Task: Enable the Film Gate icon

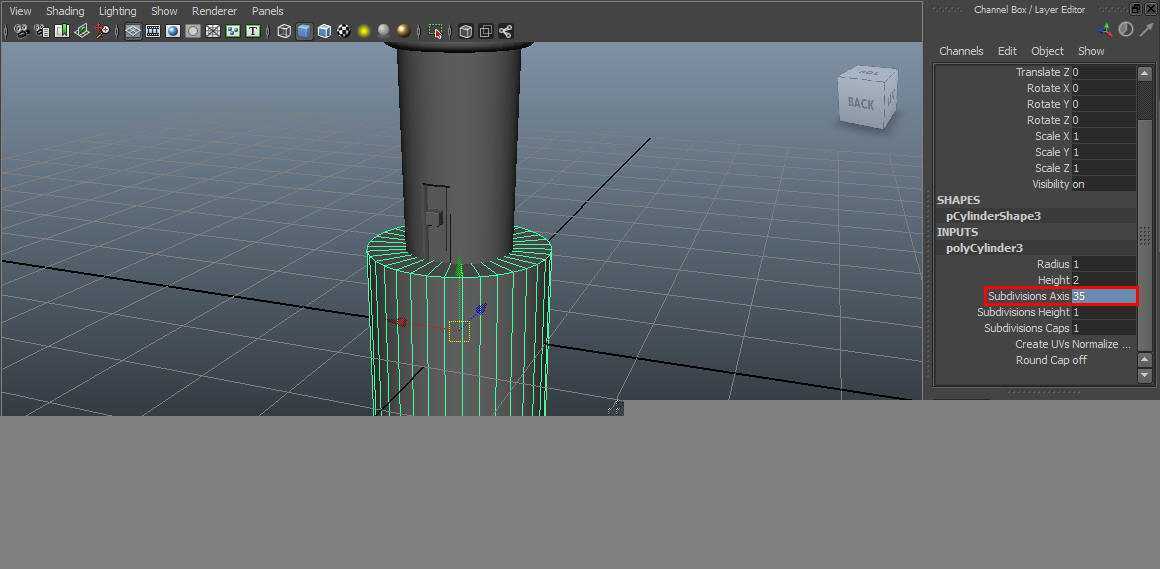Action: tap(153, 31)
